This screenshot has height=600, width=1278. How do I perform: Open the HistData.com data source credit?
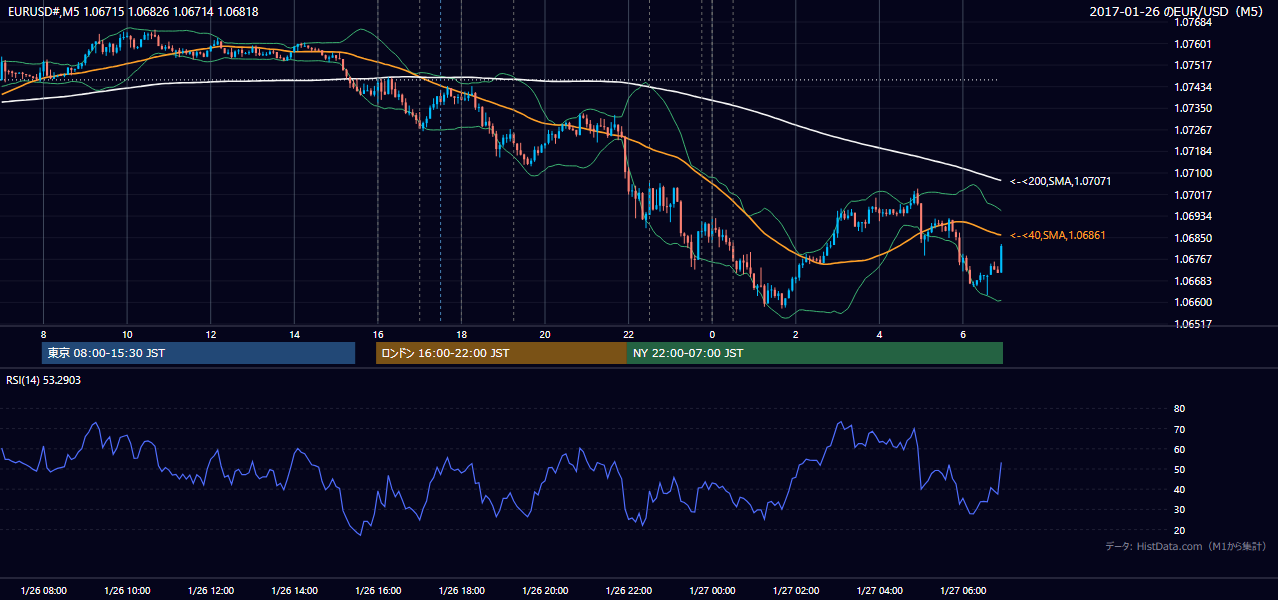point(1185,546)
